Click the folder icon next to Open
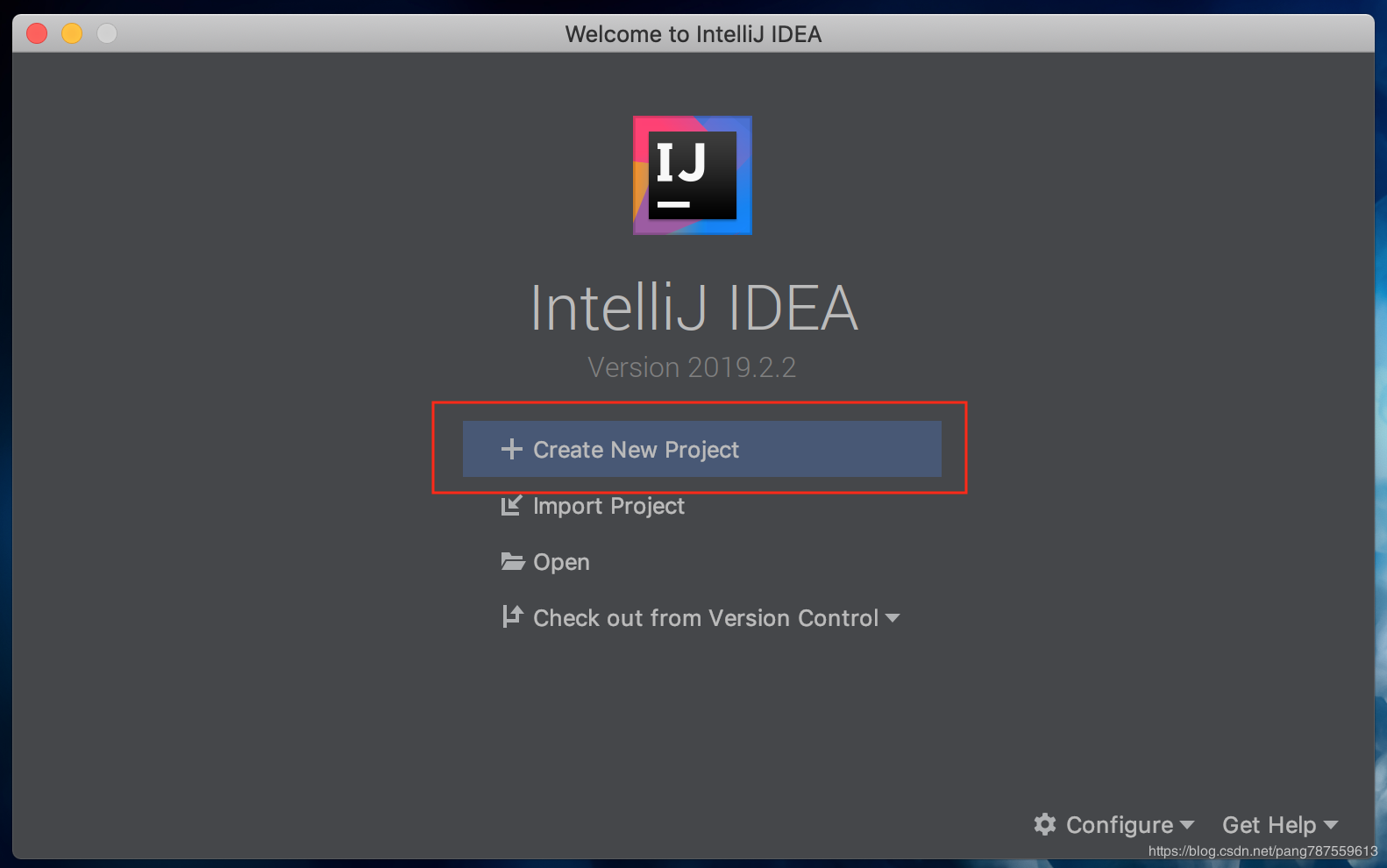 coord(513,561)
